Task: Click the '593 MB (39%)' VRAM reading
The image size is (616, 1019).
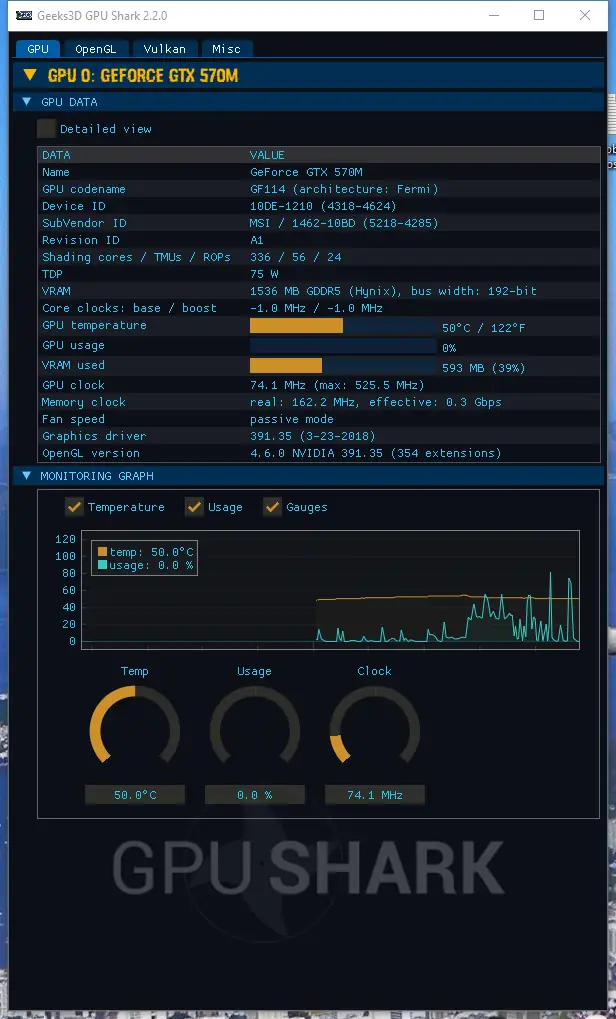Action: (483, 368)
